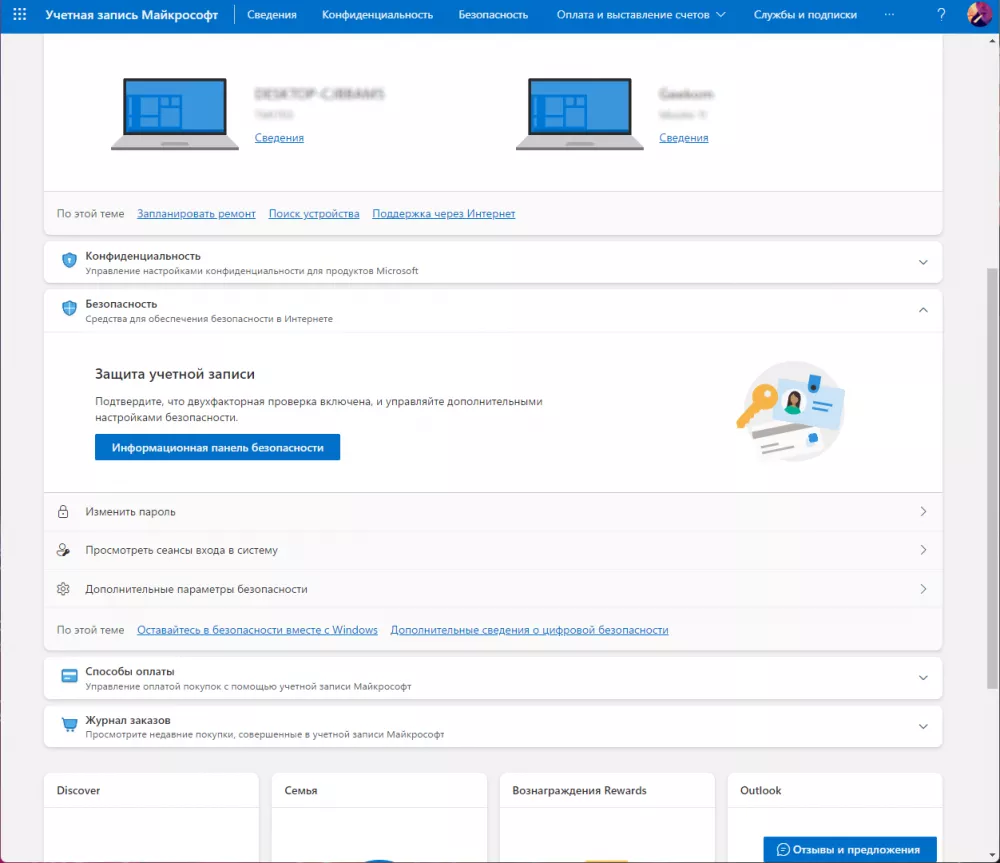Expand the Конфиденциальность section chevron
1000x863 pixels.
(923, 262)
